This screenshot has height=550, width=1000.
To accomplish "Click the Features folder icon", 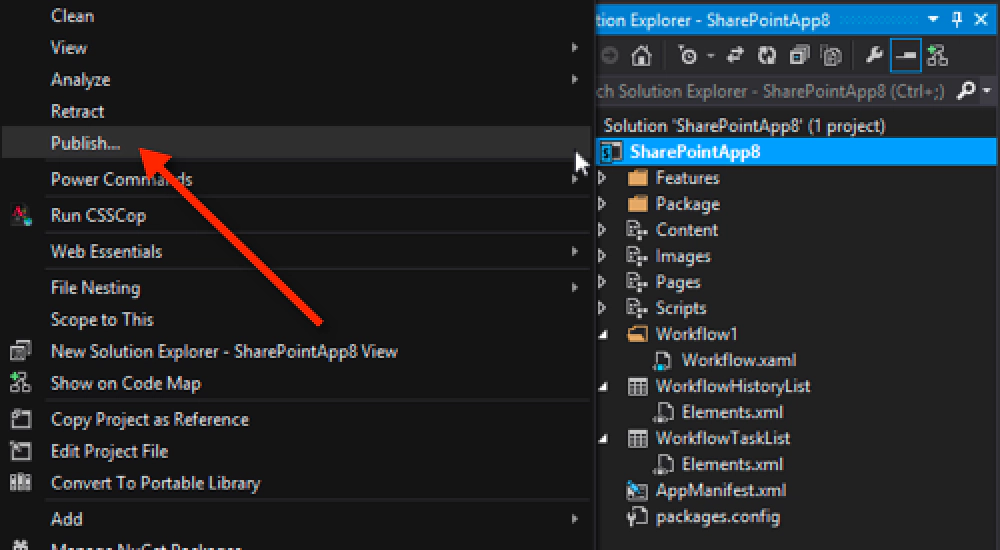I will [x=638, y=177].
